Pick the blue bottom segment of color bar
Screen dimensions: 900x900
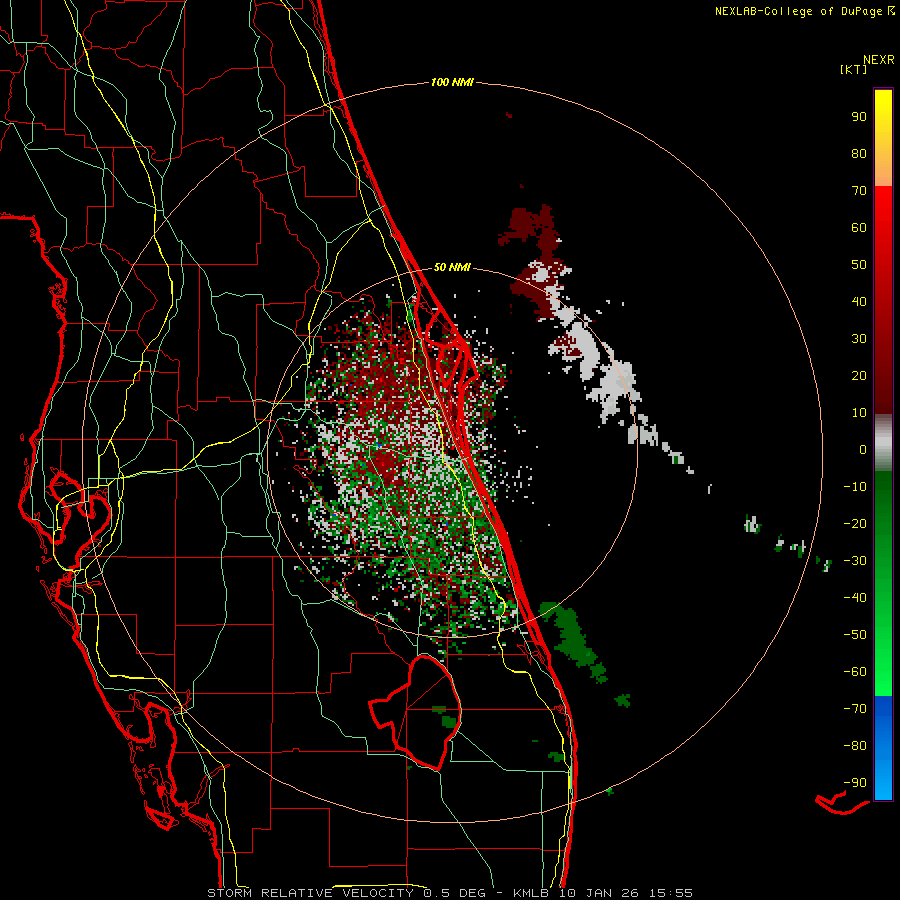click(883, 748)
